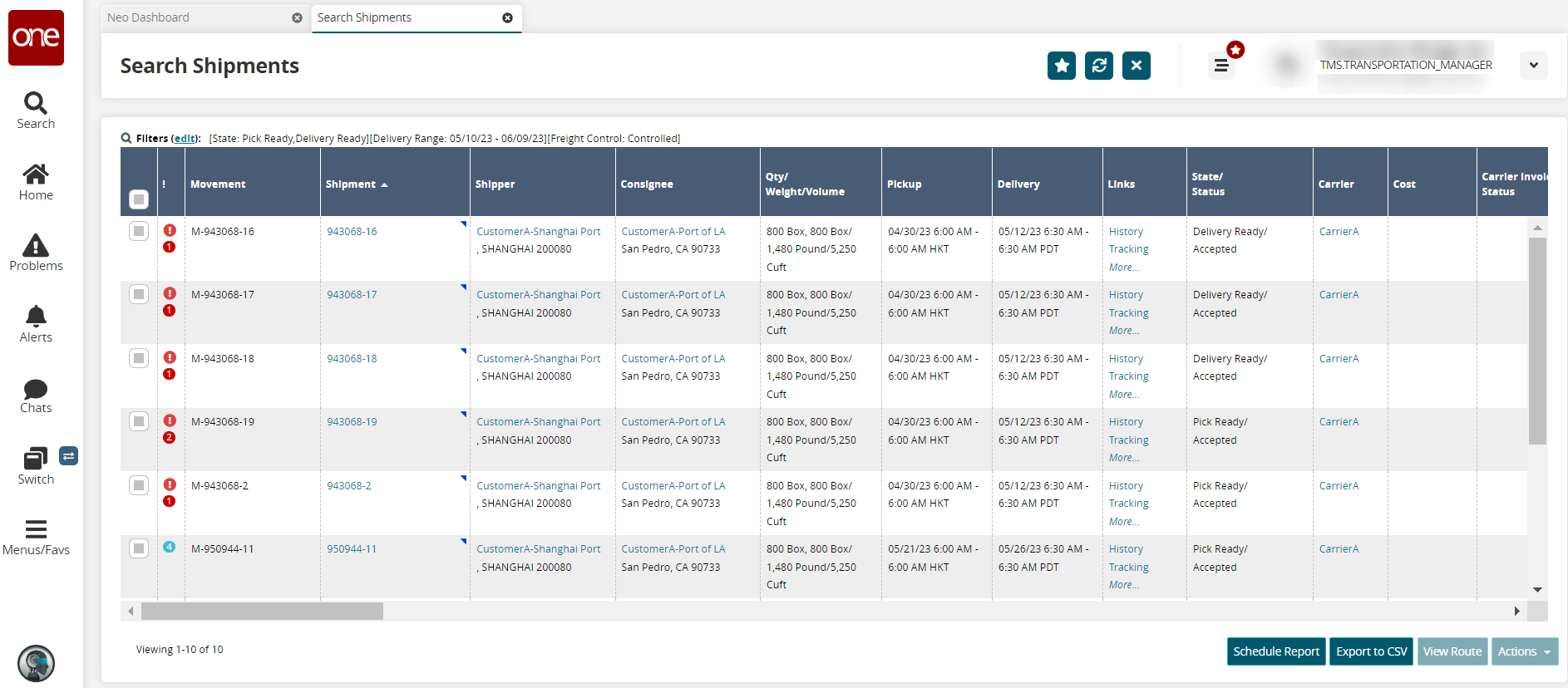Select checkbox for M-943068-17
1568x688 pixels.
139,294
